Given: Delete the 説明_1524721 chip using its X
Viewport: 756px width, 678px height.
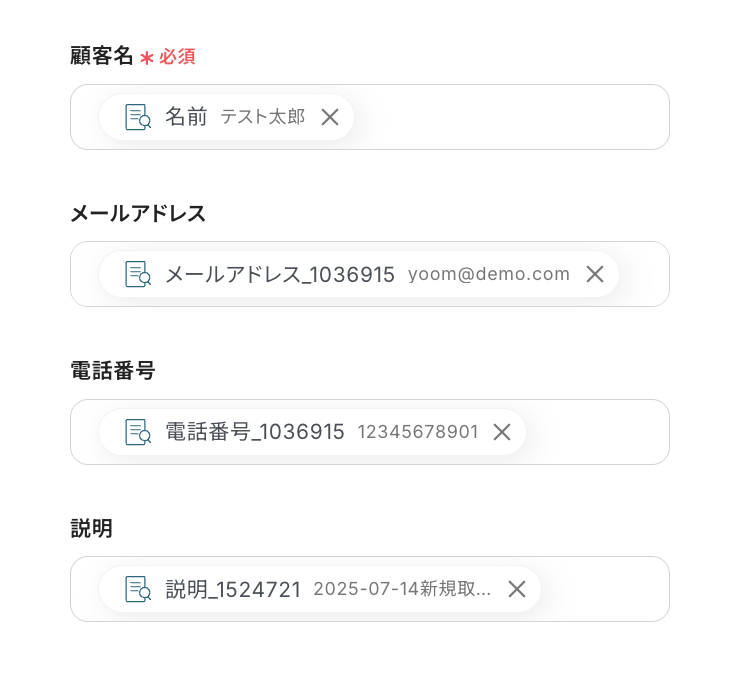Looking at the screenshot, I should (x=517, y=589).
